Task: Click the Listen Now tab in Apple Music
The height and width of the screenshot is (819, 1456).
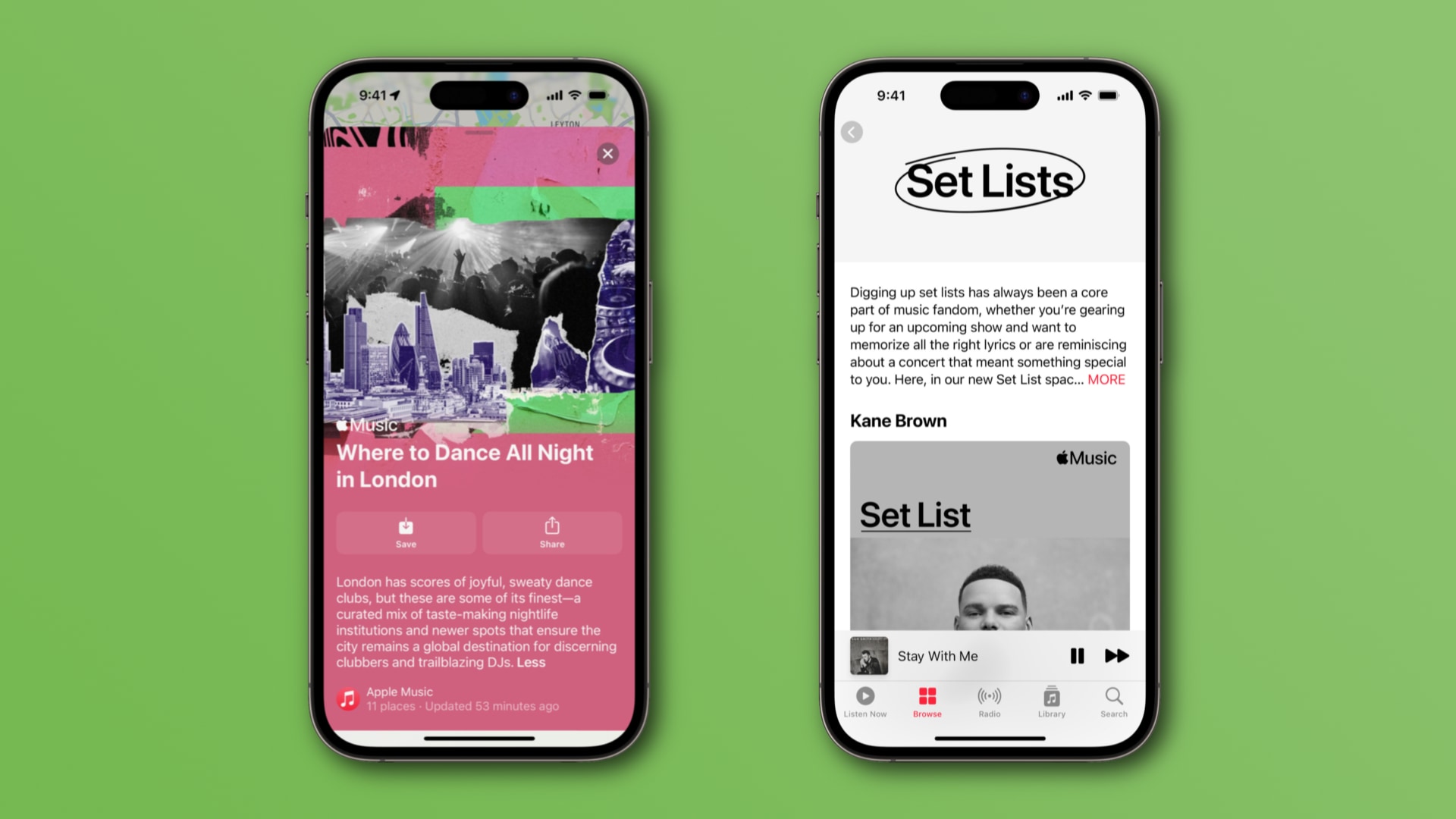Action: point(865,700)
